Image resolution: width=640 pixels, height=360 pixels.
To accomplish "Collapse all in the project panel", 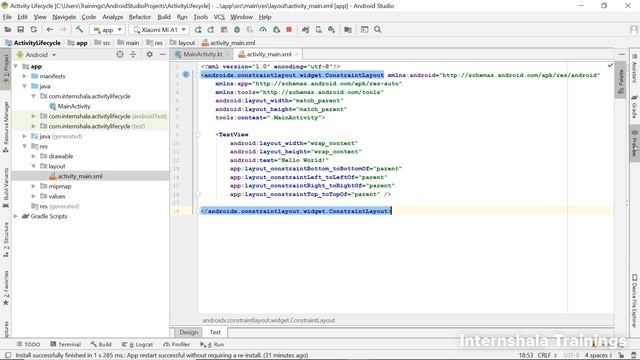I will [x=133, y=55].
